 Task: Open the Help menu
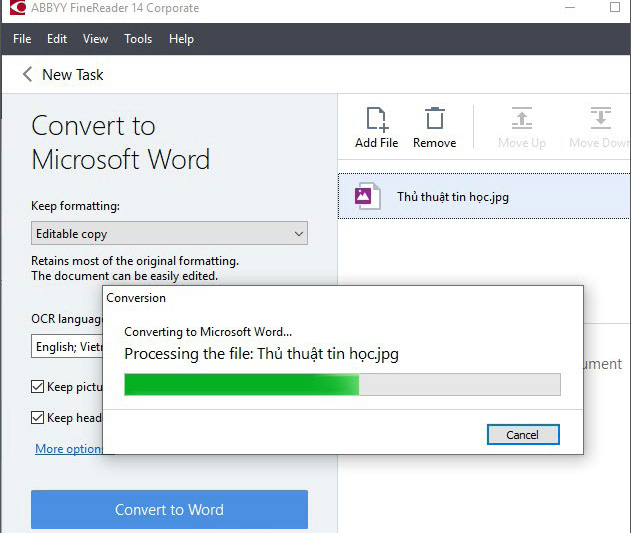(181, 39)
